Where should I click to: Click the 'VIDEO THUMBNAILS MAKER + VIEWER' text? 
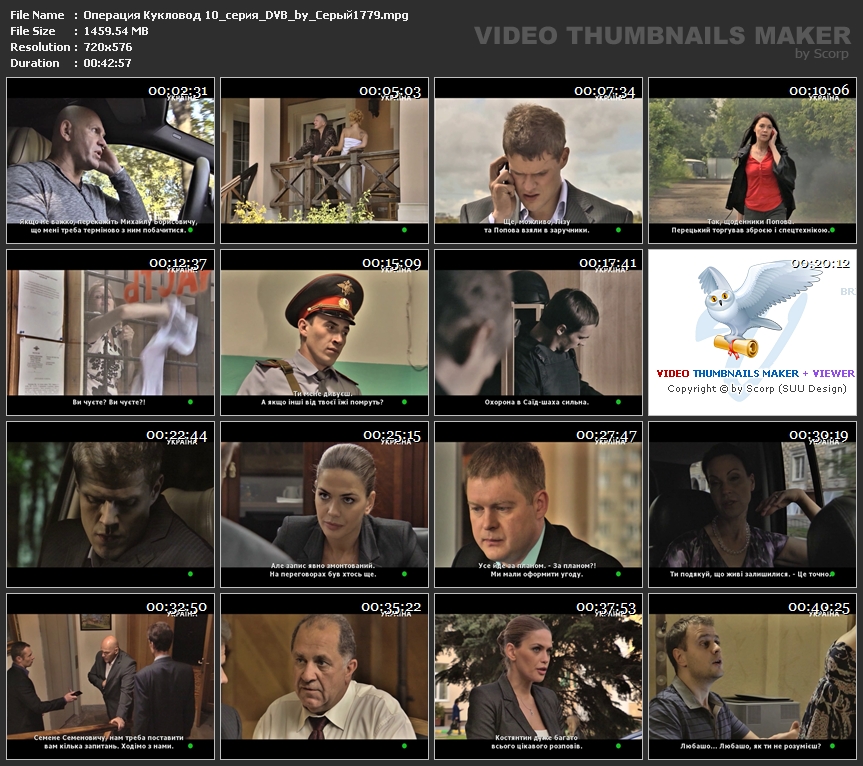755,373
